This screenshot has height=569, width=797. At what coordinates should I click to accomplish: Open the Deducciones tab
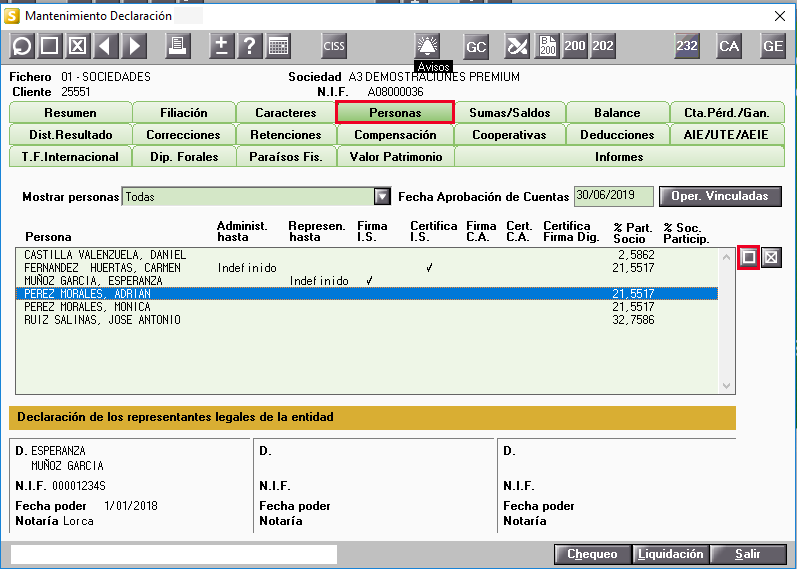tap(618, 135)
